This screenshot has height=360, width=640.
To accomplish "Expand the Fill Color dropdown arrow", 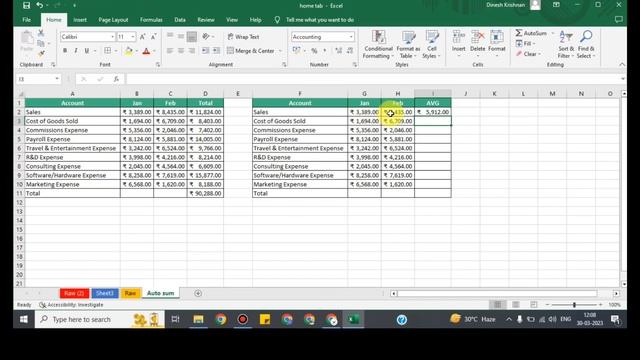I will 136,51.
